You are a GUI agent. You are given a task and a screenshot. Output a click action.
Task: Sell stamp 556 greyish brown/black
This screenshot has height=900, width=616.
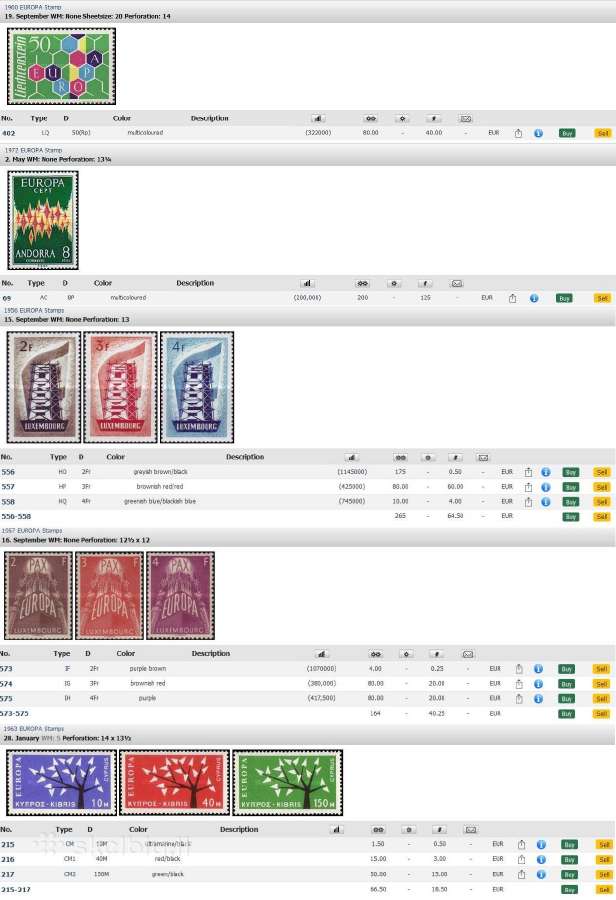click(x=601, y=472)
